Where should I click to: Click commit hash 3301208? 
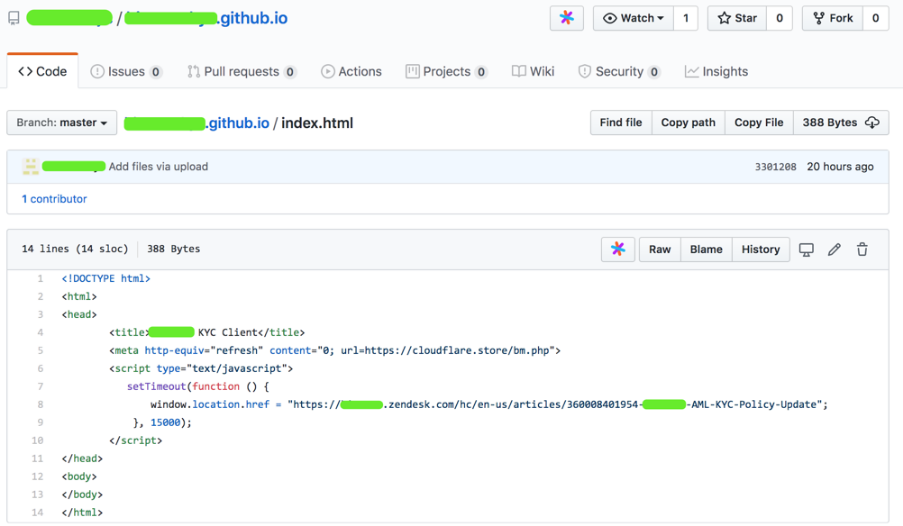pos(775,167)
